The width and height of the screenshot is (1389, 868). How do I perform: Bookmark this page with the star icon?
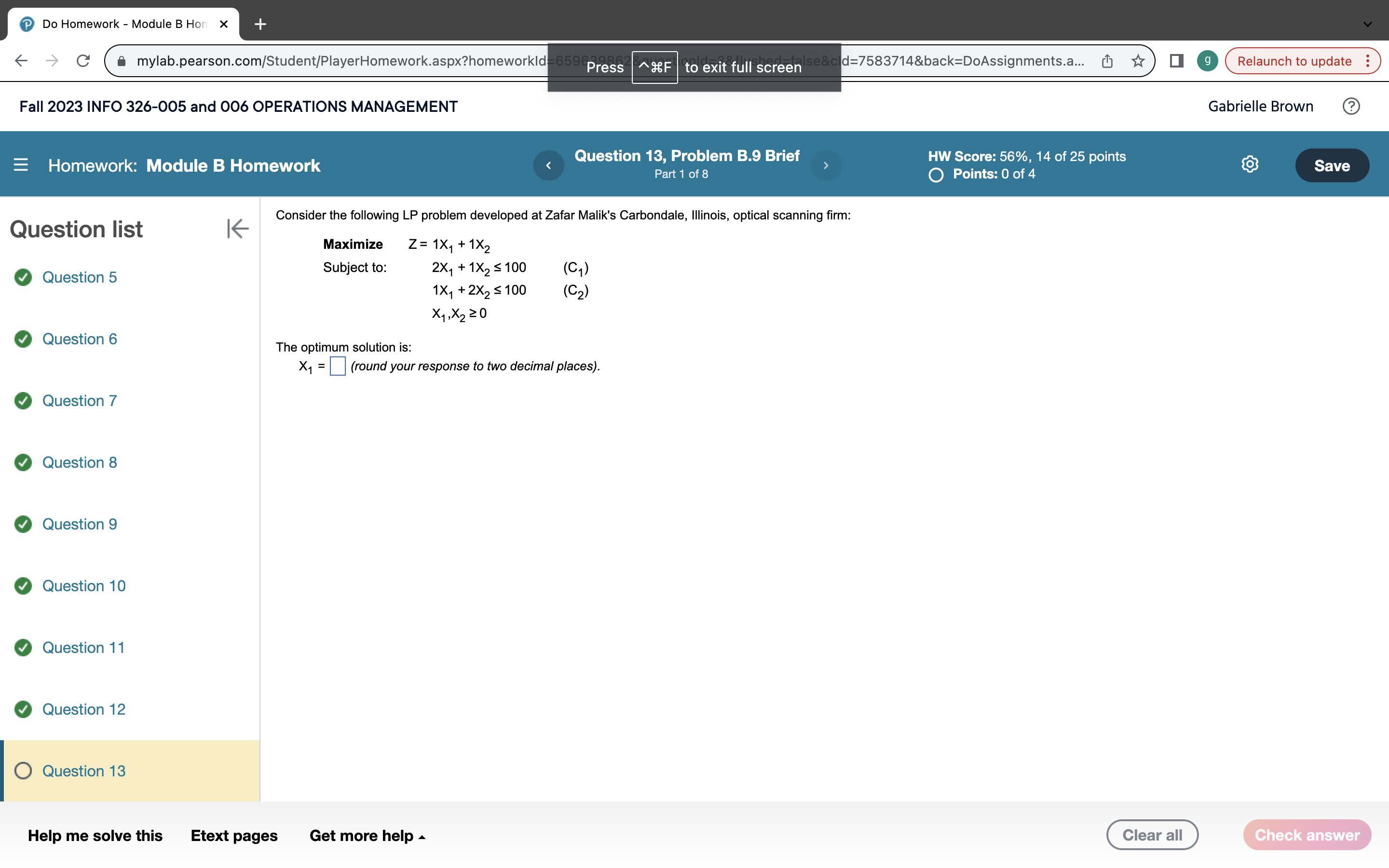(1137, 60)
